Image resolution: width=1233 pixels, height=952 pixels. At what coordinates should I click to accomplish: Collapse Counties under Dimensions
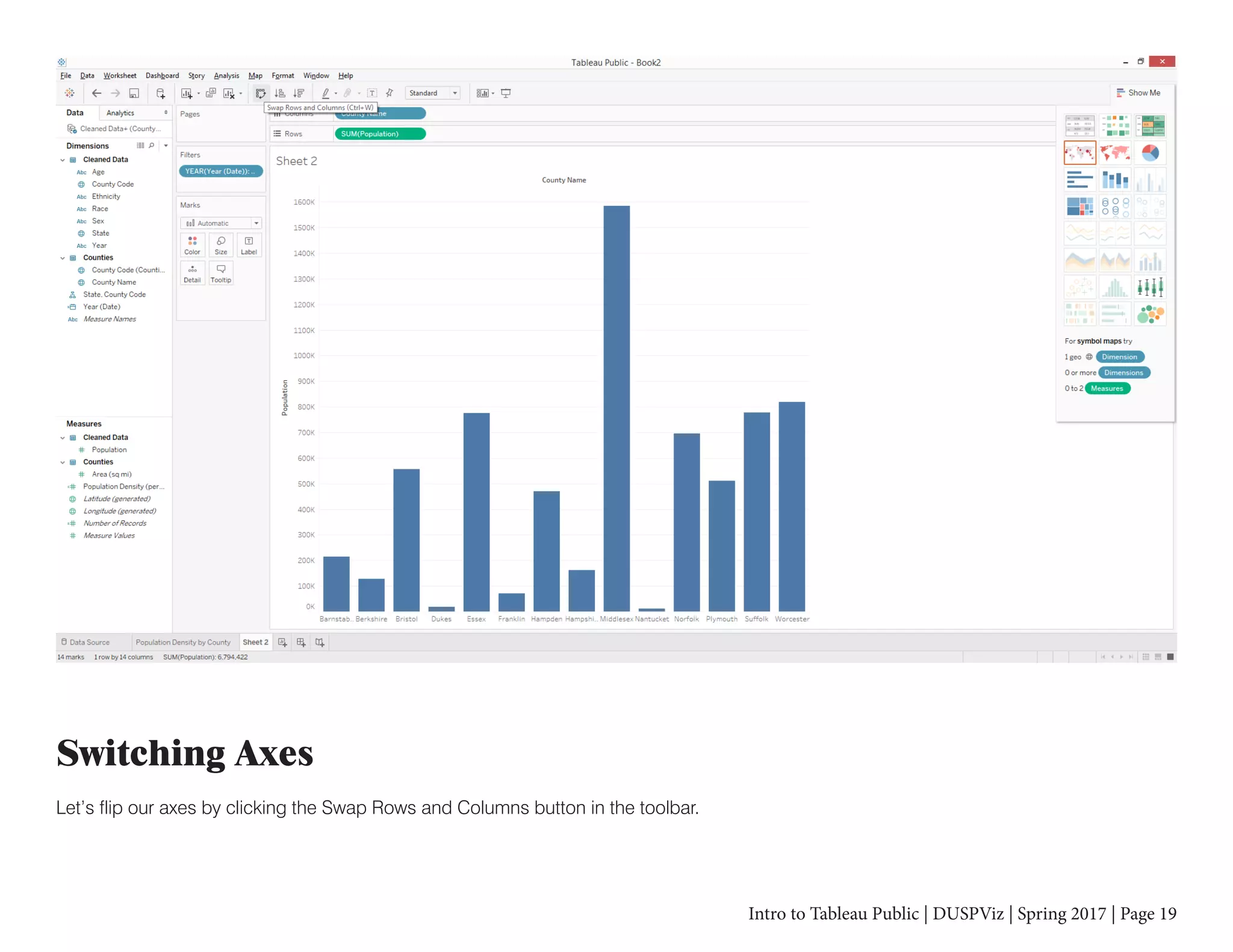(x=63, y=258)
